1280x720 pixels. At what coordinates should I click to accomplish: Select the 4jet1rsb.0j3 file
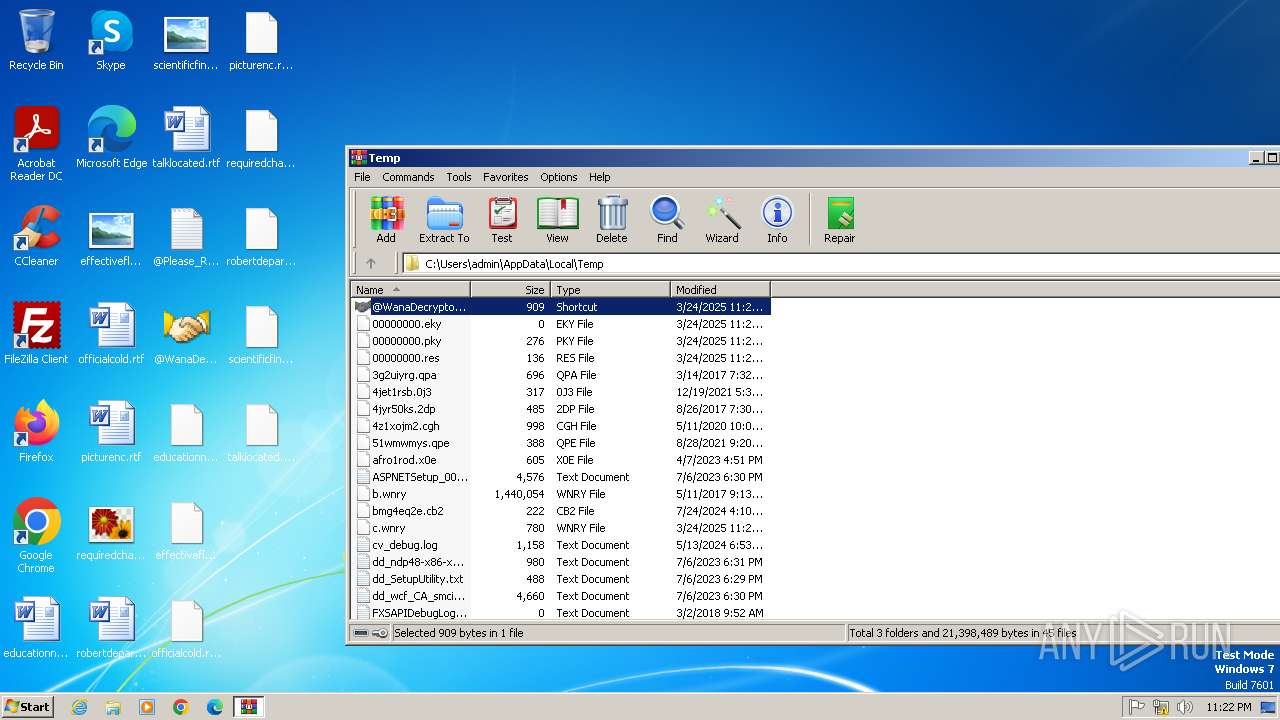[561, 392]
